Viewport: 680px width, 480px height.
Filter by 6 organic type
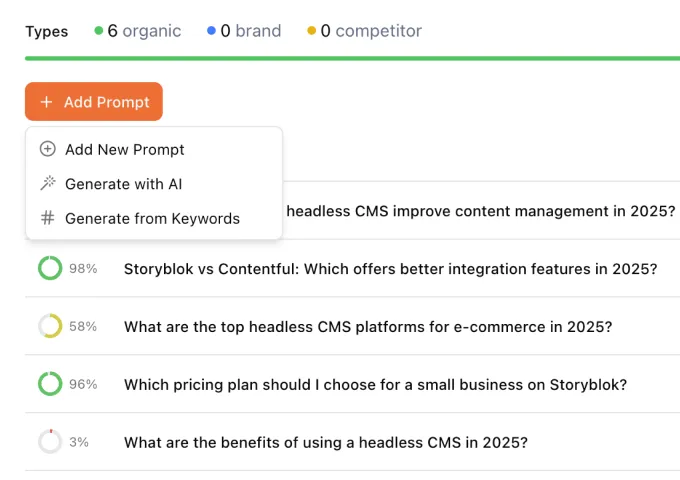[x=138, y=31]
